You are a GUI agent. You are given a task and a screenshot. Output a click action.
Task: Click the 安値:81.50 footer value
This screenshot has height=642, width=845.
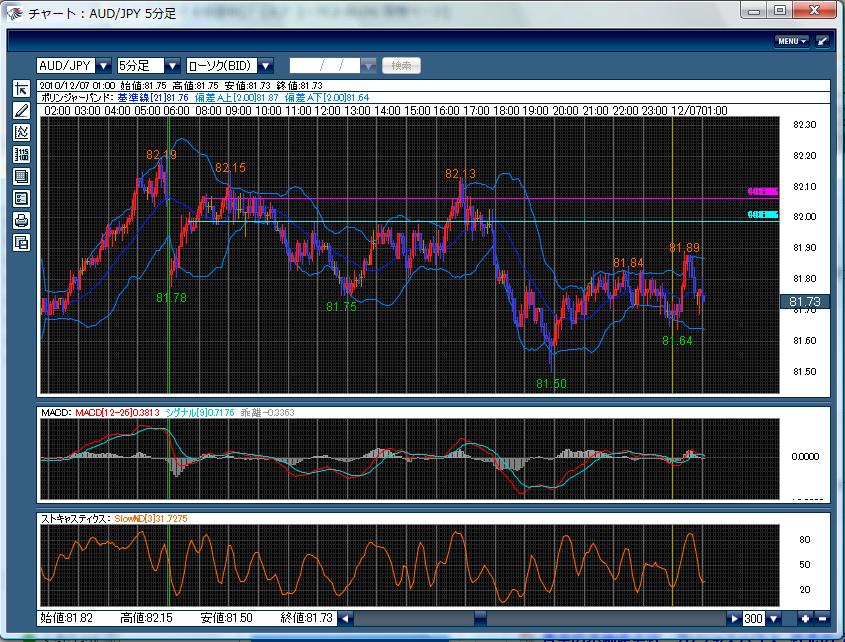(226, 618)
